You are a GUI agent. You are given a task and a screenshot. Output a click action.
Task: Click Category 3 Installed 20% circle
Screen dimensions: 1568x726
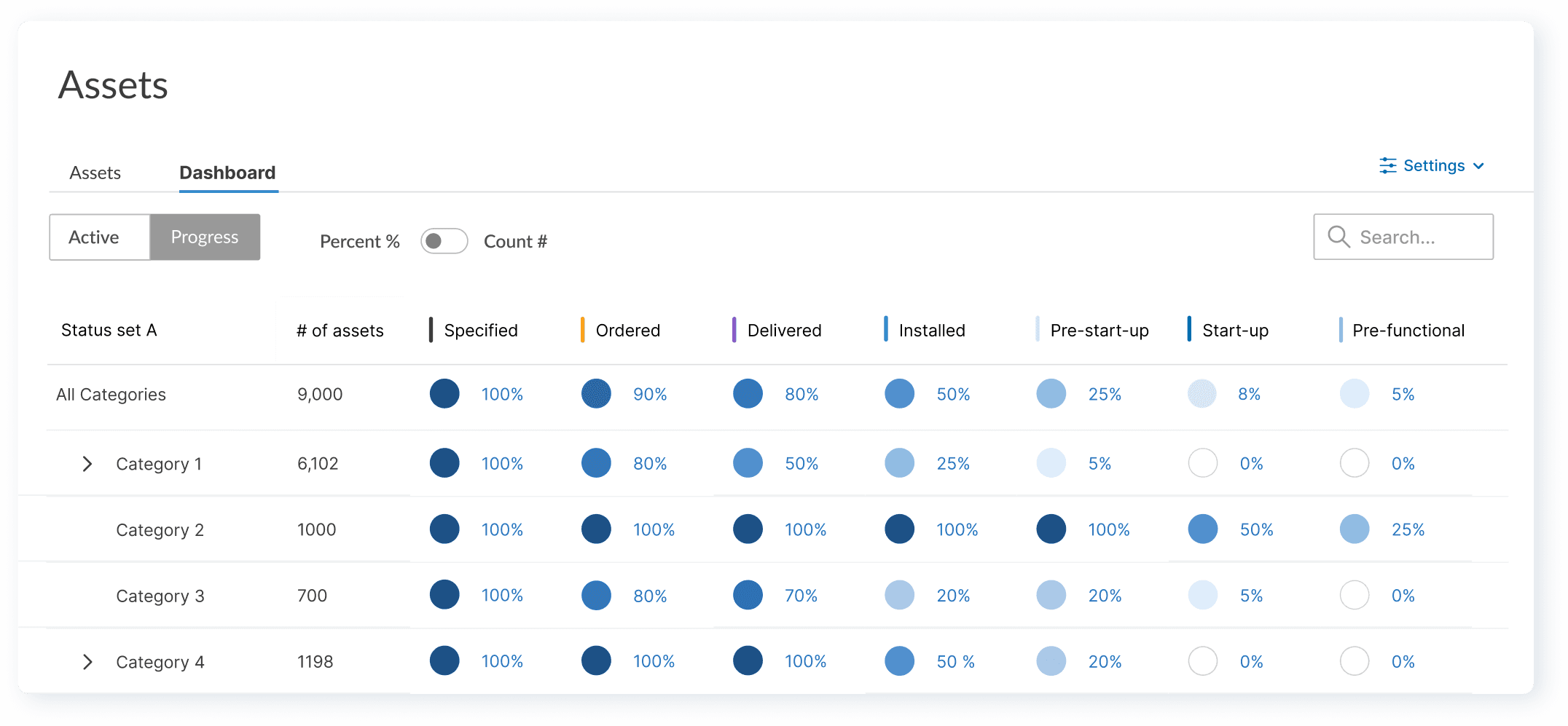(900, 596)
